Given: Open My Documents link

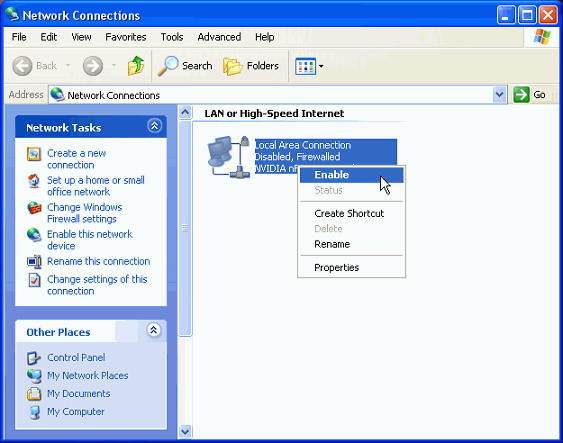Looking at the screenshot, I should click(x=79, y=393).
